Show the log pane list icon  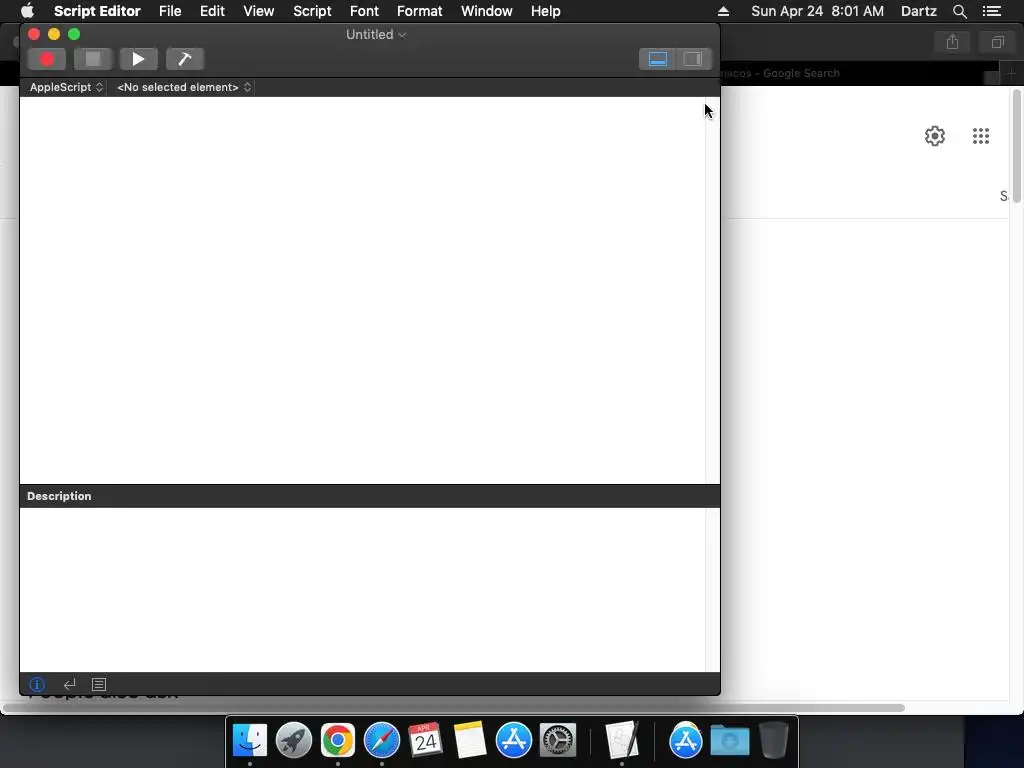click(x=99, y=684)
